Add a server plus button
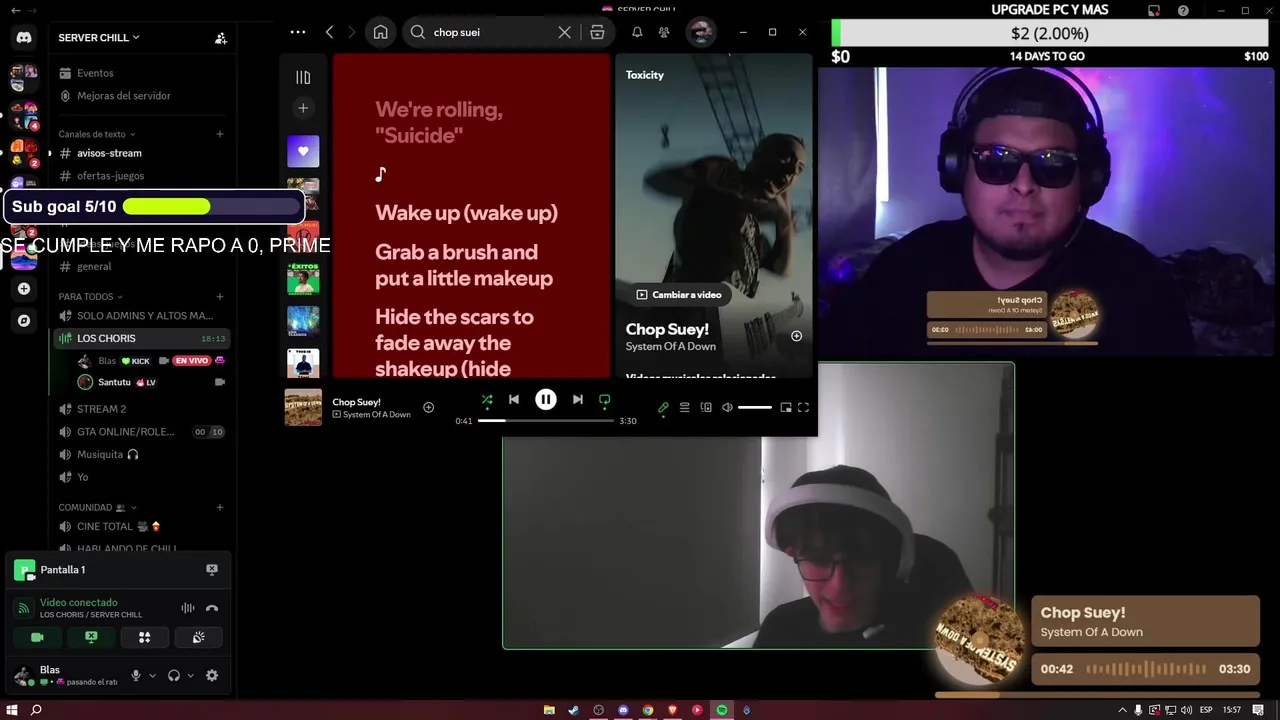The width and height of the screenshot is (1280, 720). [24, 289]
